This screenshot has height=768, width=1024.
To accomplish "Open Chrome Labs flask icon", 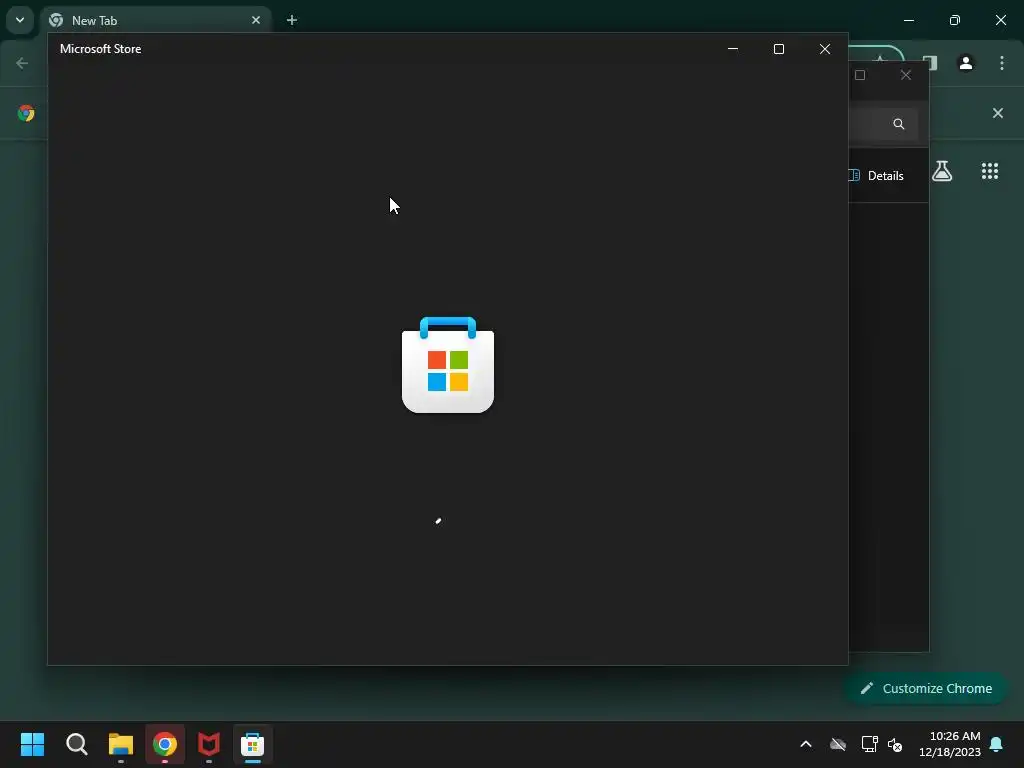I will [x=942, y=171].
